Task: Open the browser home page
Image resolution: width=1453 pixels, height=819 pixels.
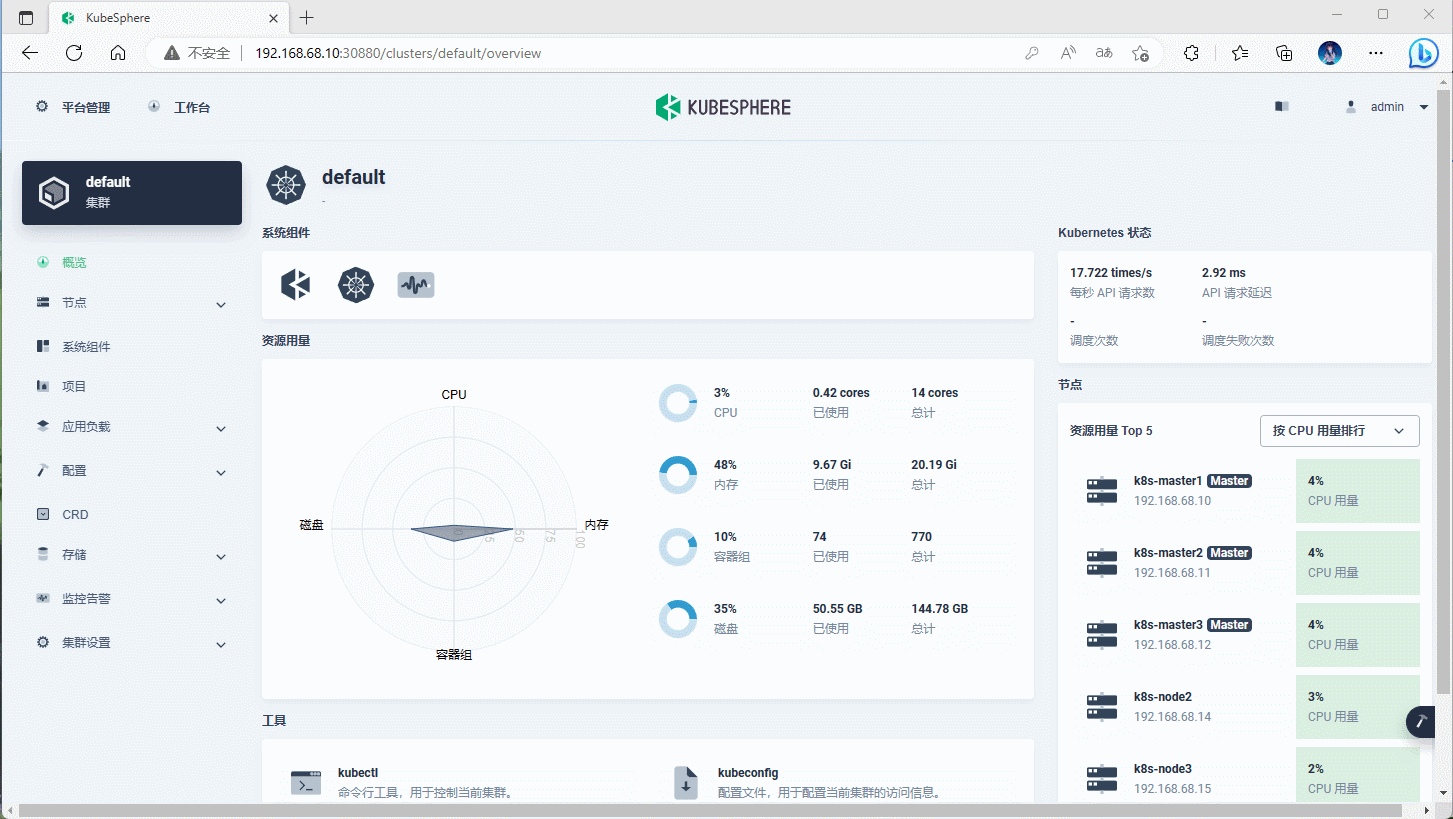Action: [x=118, y=53]
